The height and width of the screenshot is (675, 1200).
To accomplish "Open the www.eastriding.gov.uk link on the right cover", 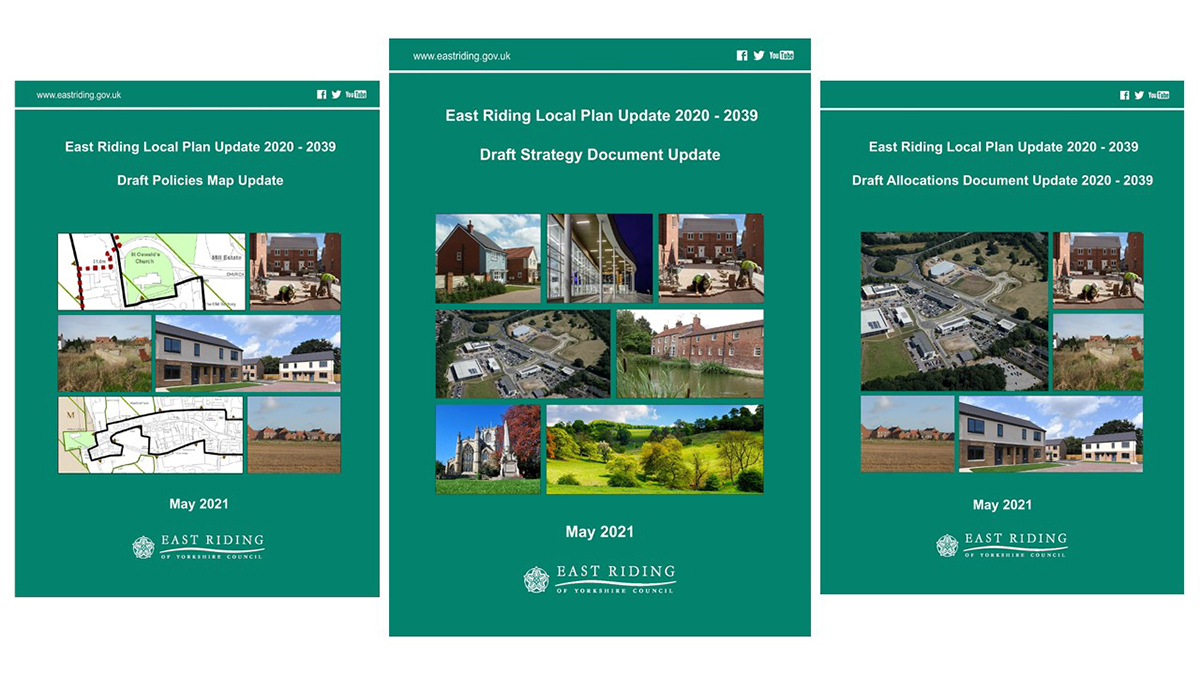I will pos(880,95).
